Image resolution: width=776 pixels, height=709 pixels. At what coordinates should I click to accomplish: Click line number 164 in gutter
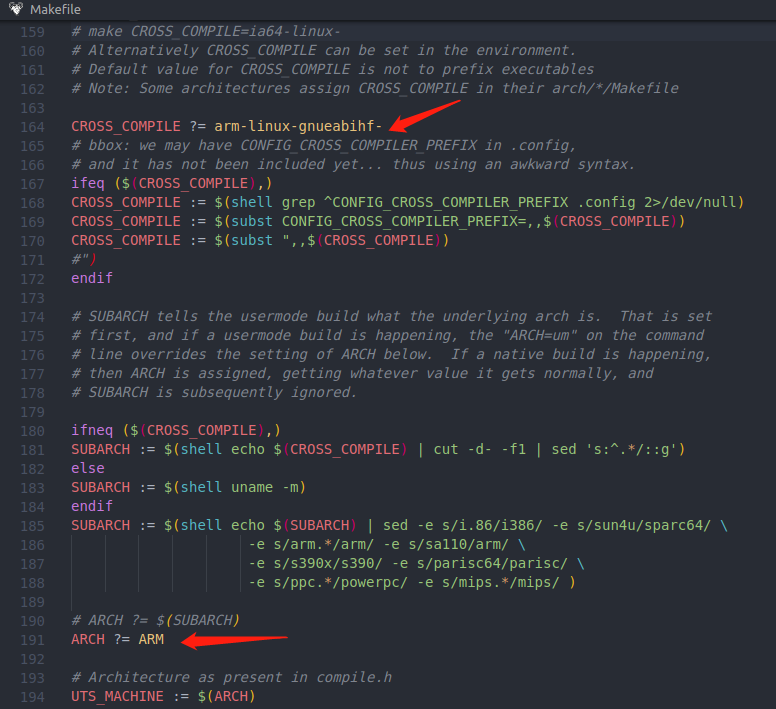[32, 127]
